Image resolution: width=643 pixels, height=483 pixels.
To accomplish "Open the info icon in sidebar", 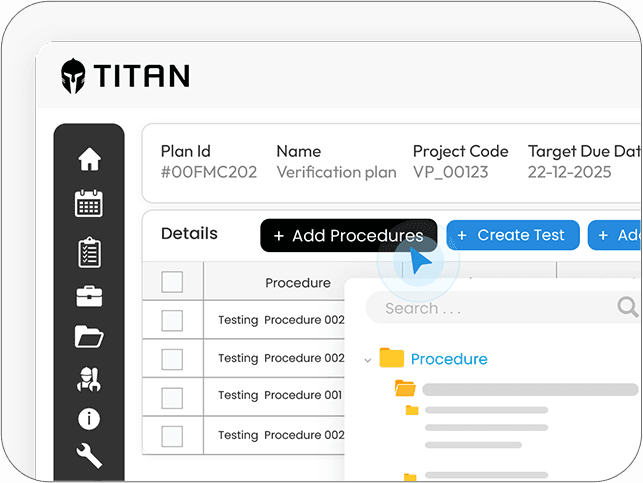I will coord(89,419).
